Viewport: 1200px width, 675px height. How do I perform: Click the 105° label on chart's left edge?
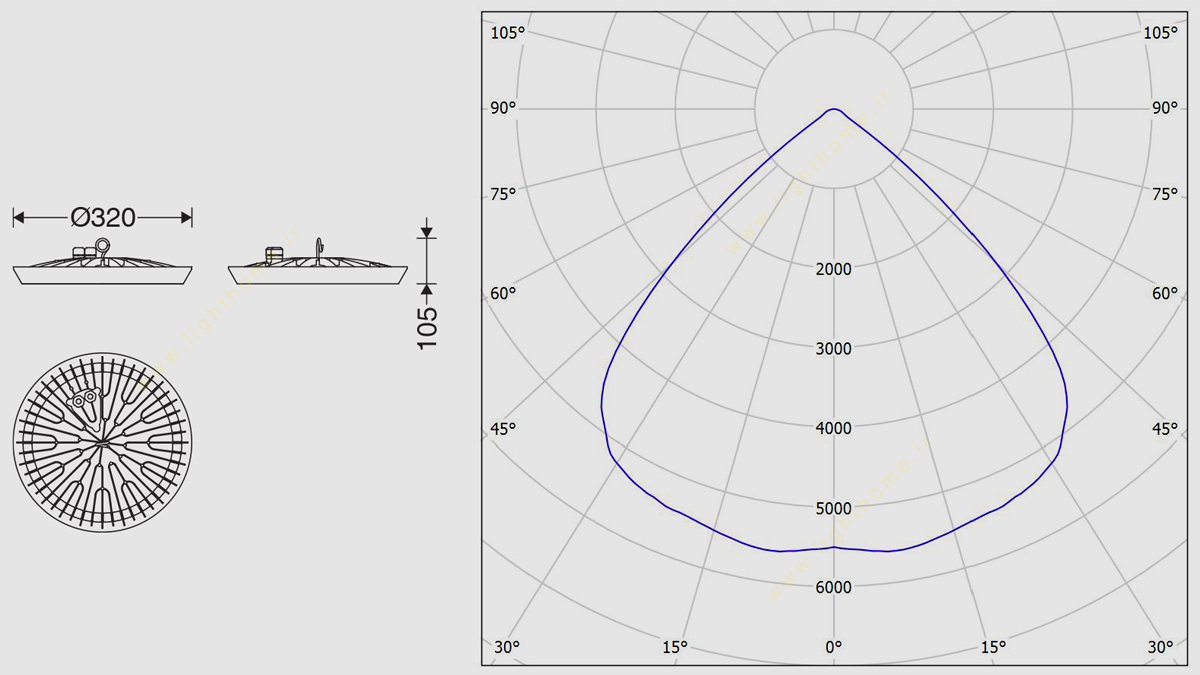coord(507,33)
